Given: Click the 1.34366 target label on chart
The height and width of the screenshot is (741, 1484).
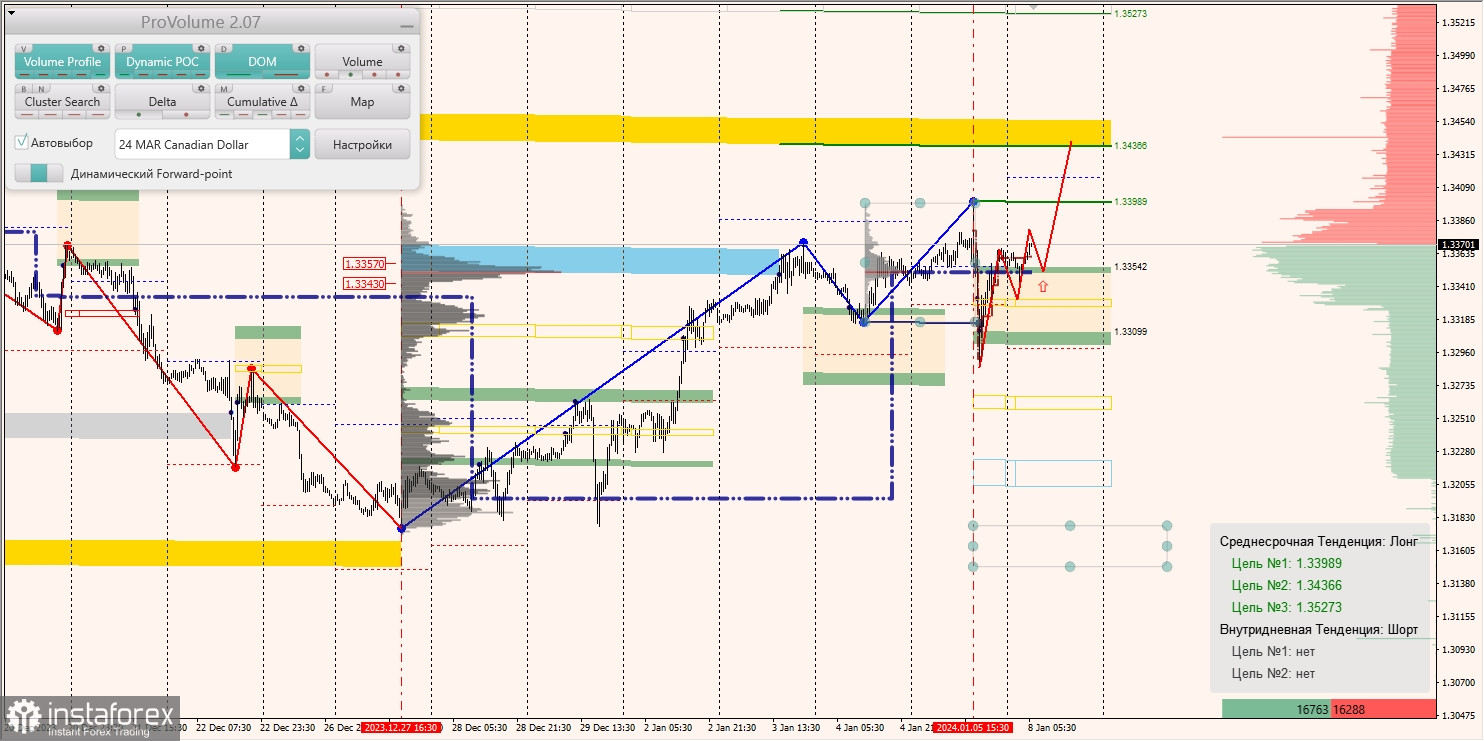Looking at the screenshot, I should [x=1131, y=146].
